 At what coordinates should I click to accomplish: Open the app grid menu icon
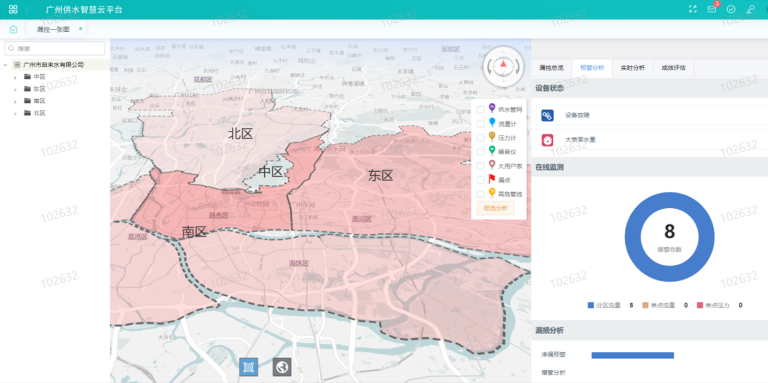pyautogui.click(x=13, y=9)
